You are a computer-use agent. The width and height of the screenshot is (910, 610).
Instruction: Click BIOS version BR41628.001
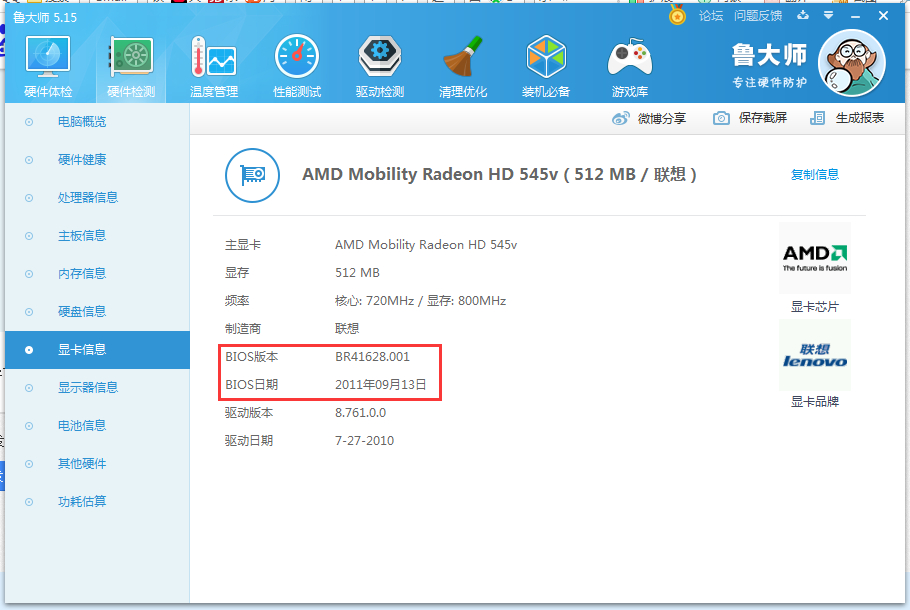[x=372, y=357]
